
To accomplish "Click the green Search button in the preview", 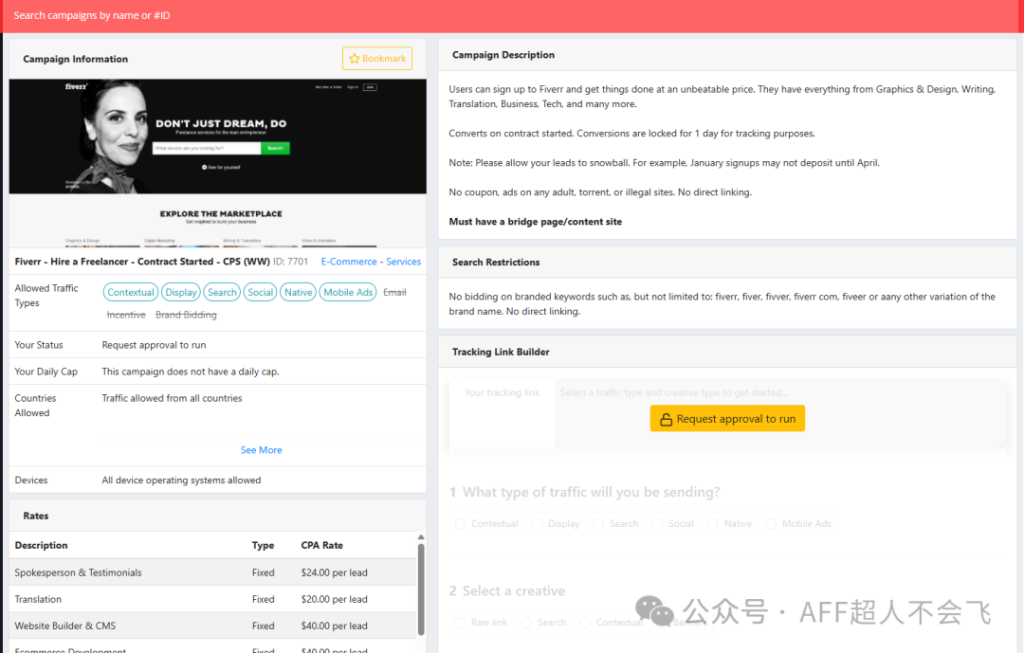I will pos(275,148).
